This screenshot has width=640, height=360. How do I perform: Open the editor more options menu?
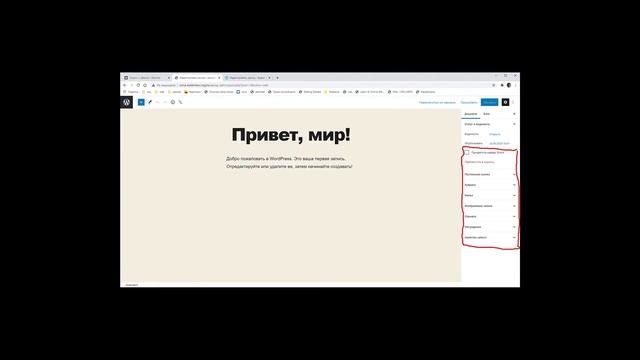click(513, 102)
